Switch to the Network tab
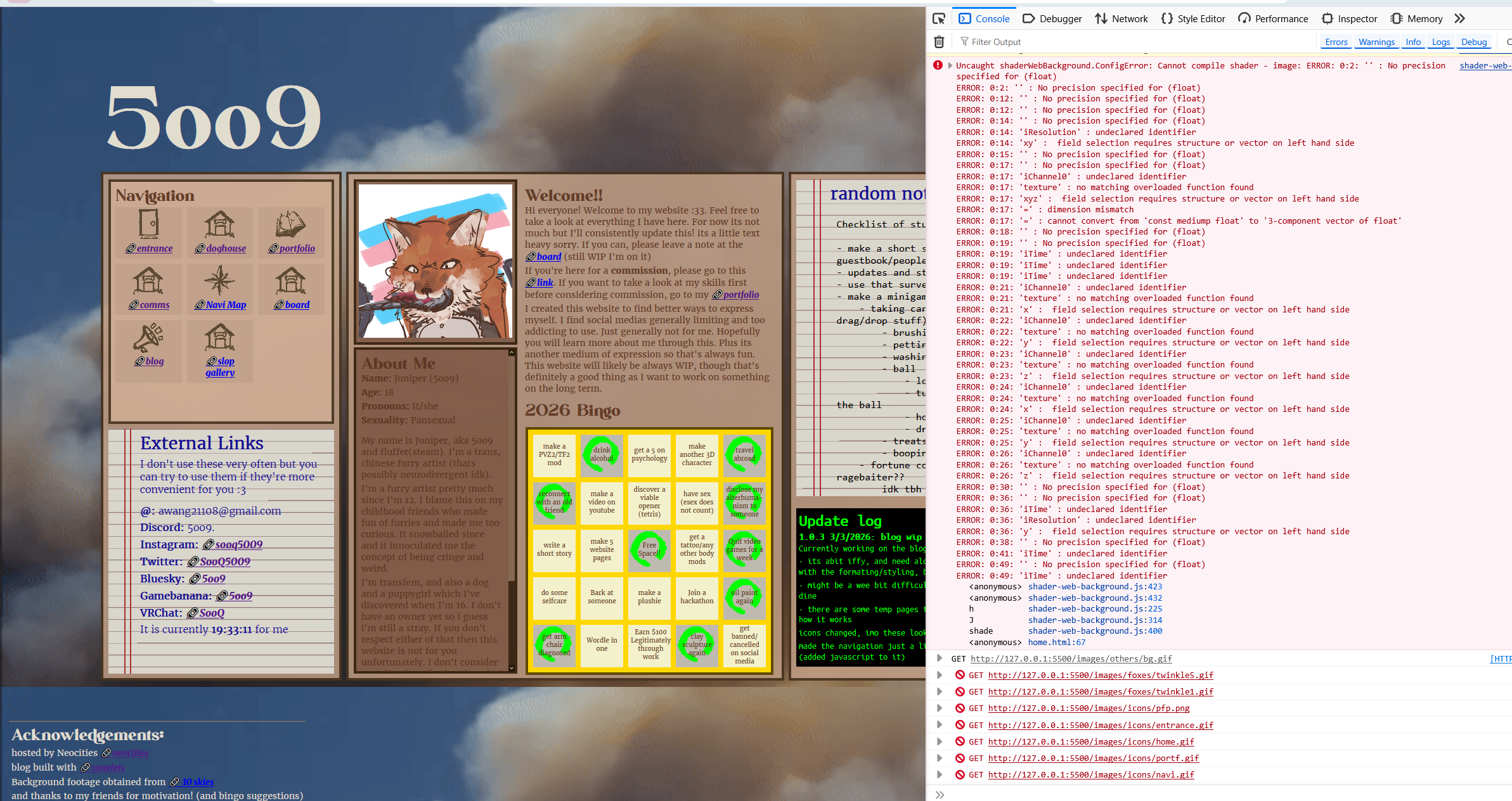The image size is (1512, 801). click(x=1121, y=19)
